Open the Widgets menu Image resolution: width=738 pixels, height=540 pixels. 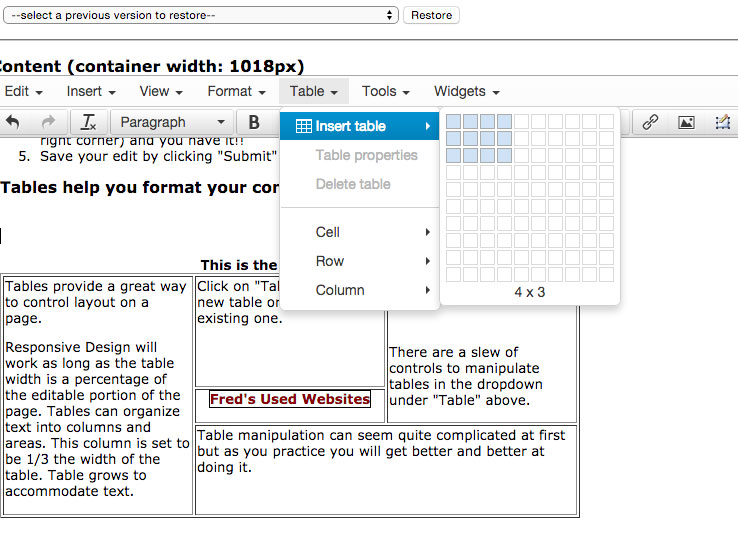coord(466,91)
